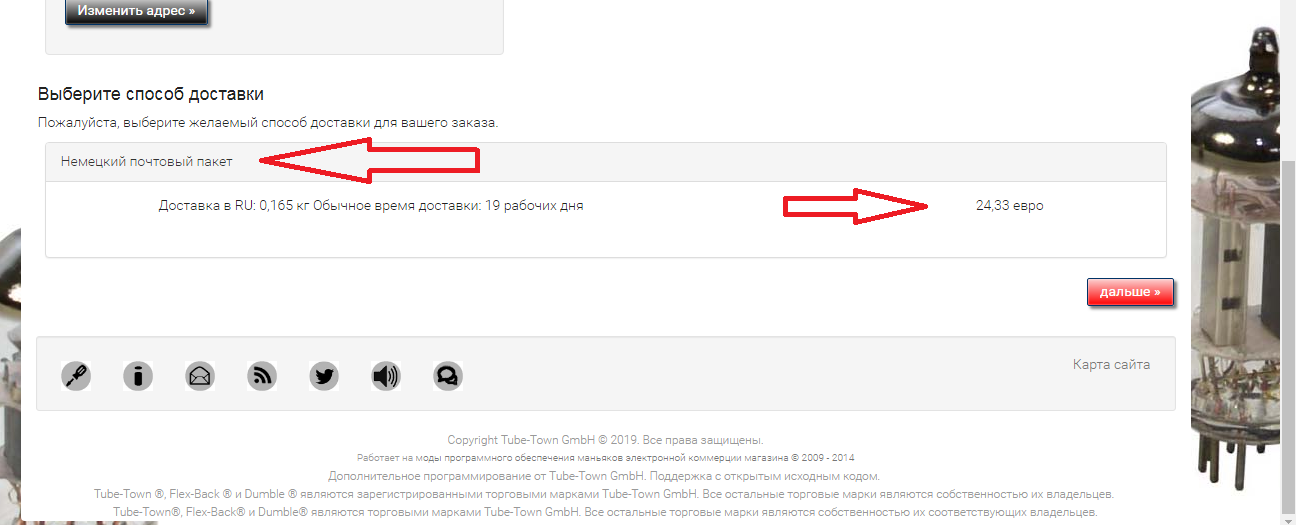Click the 'Выберите способ доставки' heading

pos(151,94)
